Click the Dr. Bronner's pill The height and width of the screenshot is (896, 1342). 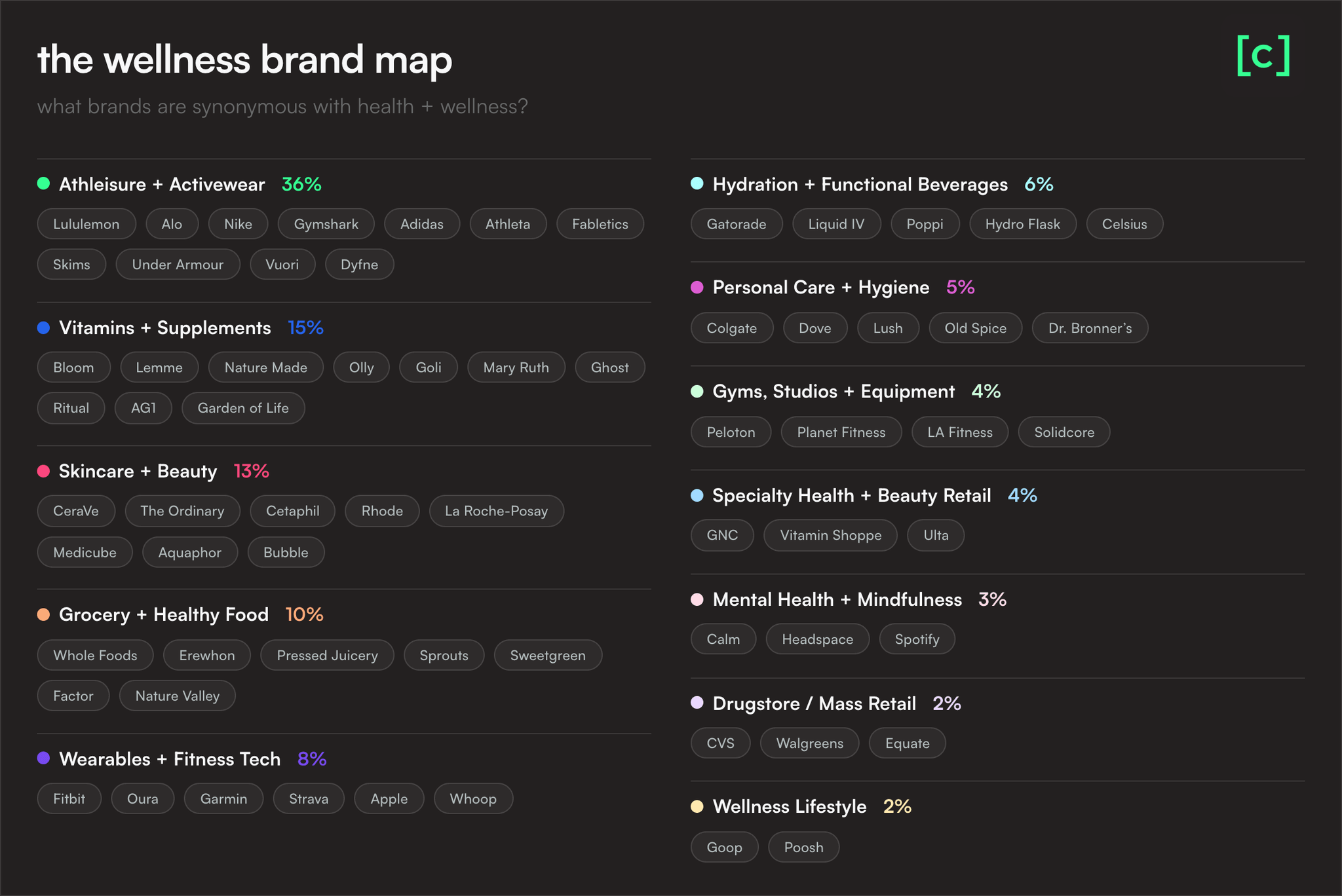(x=1090, y=327)
